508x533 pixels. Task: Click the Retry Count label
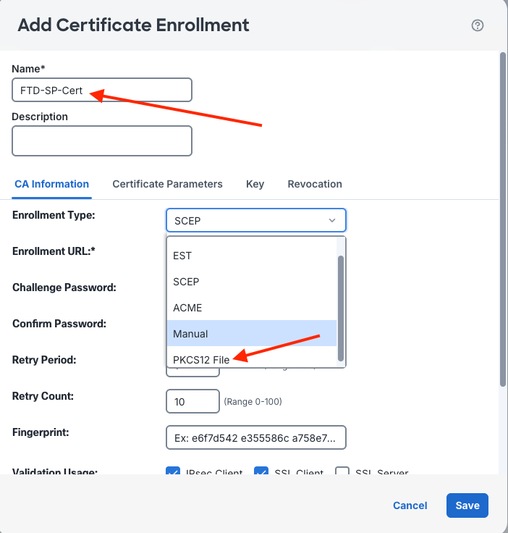43,396
